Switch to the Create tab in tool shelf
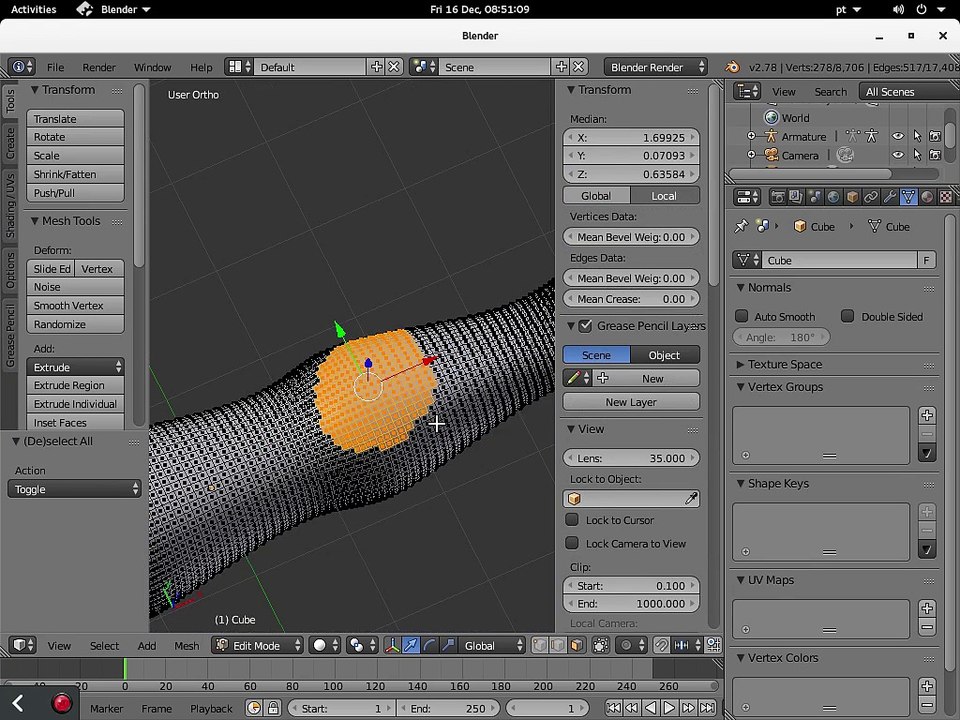The width and height of the screenshot is (960, 720). coord(10,143)
